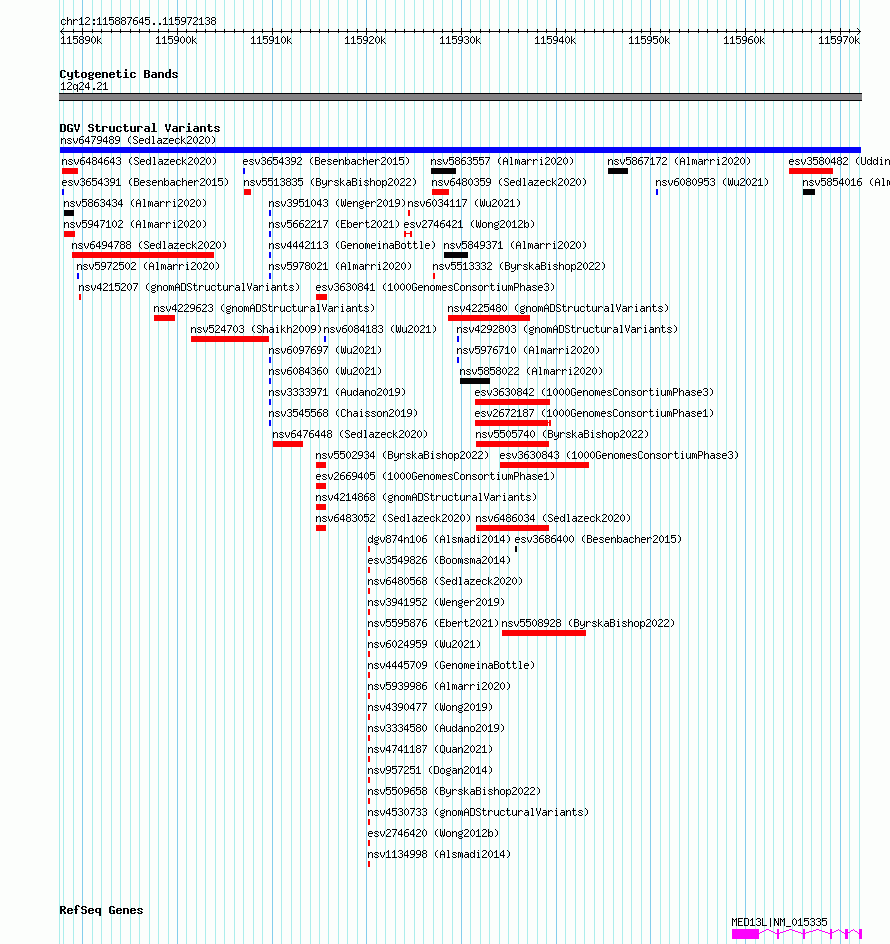Select nsv4292803 (gnomADStructuralVariants) variant
Image resolution: width=890 pixels, height=944 pixels.
point(567,330)
